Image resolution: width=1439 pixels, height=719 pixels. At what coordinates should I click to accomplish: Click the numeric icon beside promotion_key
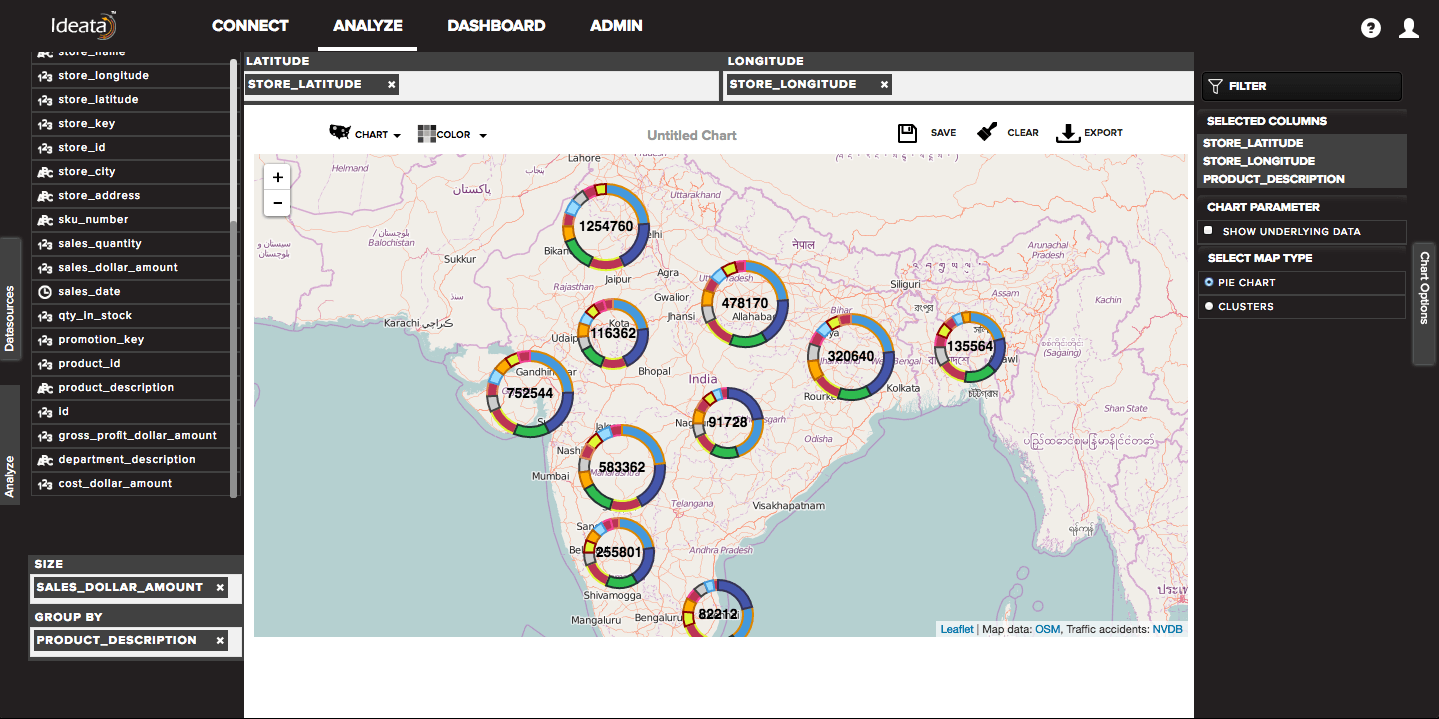pyautogui.click(x=45, y=340)
